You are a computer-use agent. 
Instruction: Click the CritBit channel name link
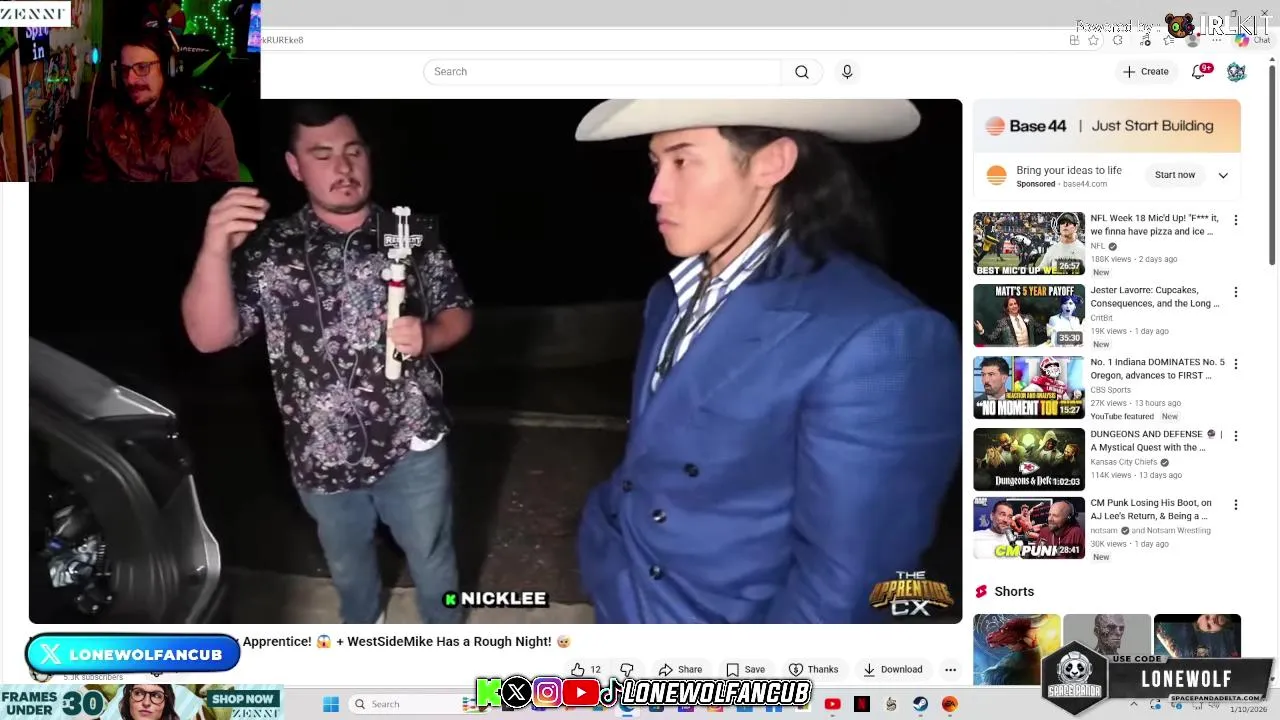pyautogui.click(x=1101, y=318)
